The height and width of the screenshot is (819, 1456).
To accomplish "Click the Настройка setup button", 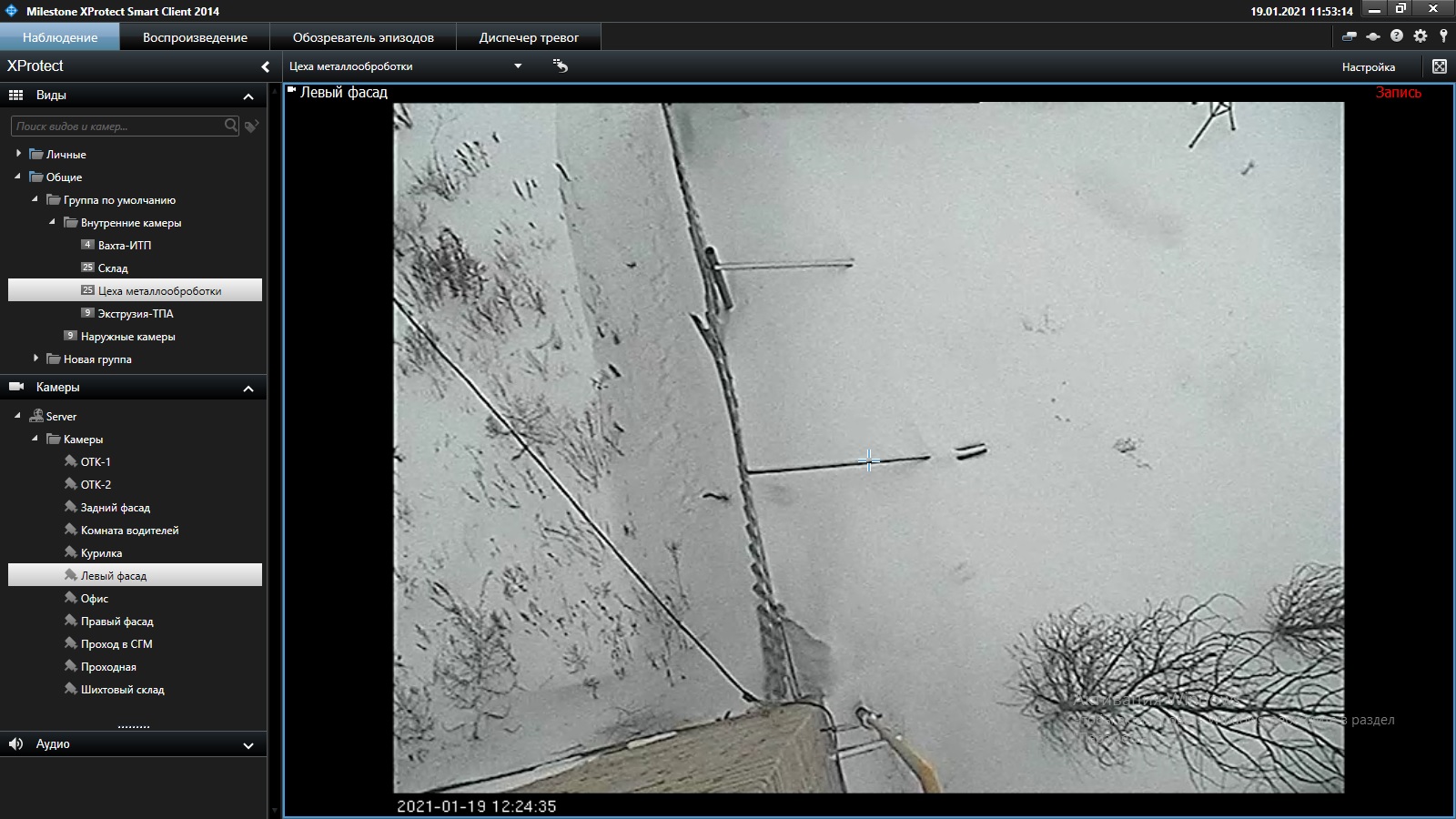I will point(1368,66).
